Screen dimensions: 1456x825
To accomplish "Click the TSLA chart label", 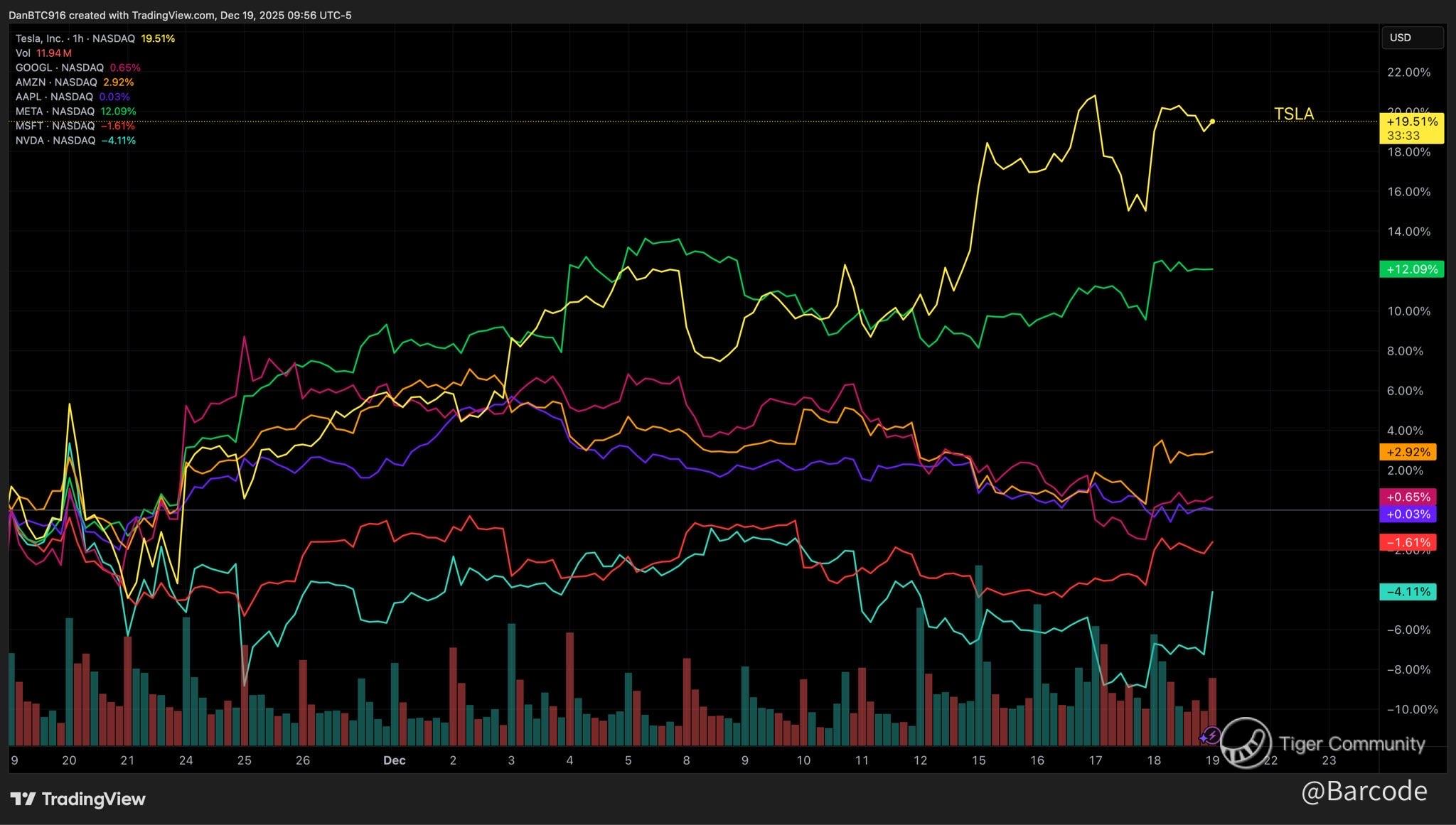I will pos(1293,114).
